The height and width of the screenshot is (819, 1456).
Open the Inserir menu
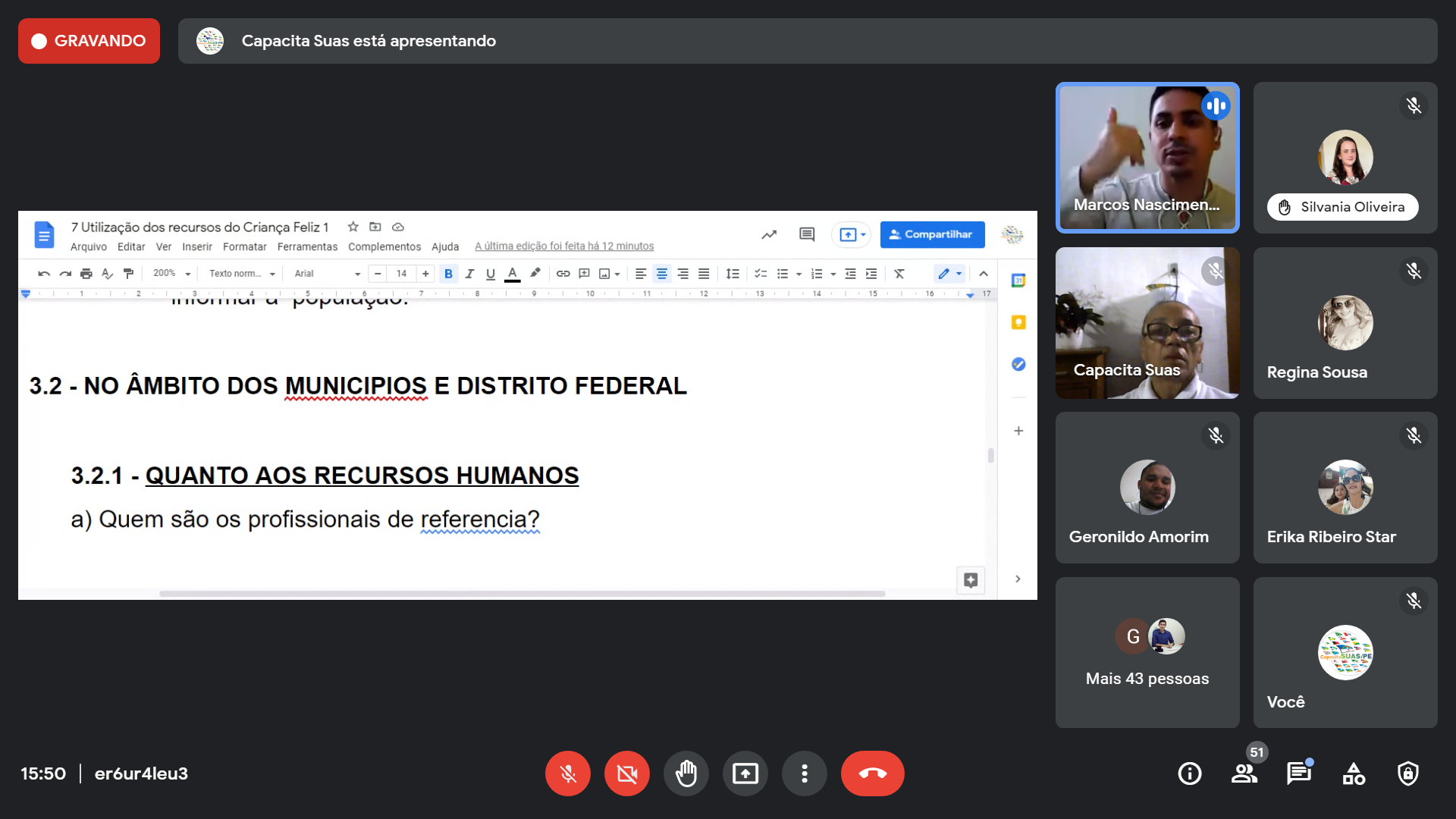tap(197, 246)
